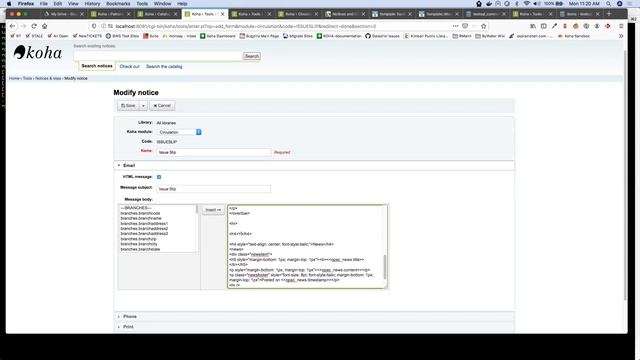Open macOS Spotlight search
The height and width of the screenshot is (360, 640).
click(609, 4)
